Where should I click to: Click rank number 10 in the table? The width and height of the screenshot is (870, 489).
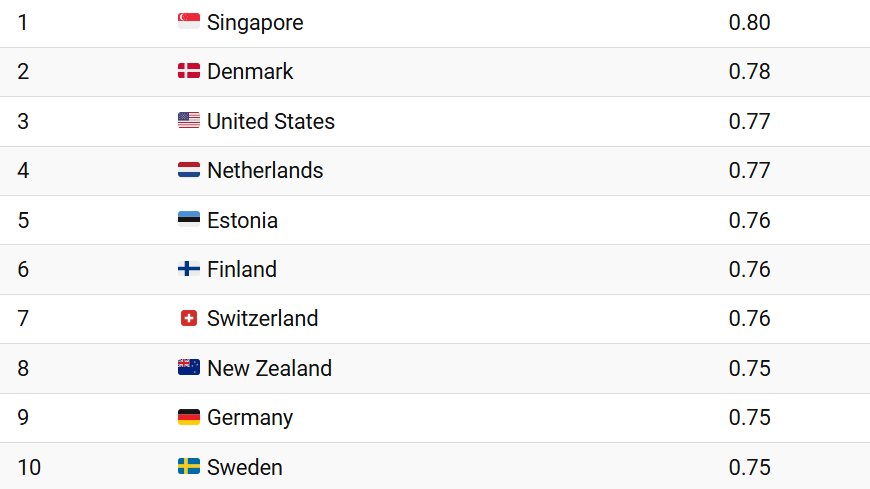(x=29, y=467)
